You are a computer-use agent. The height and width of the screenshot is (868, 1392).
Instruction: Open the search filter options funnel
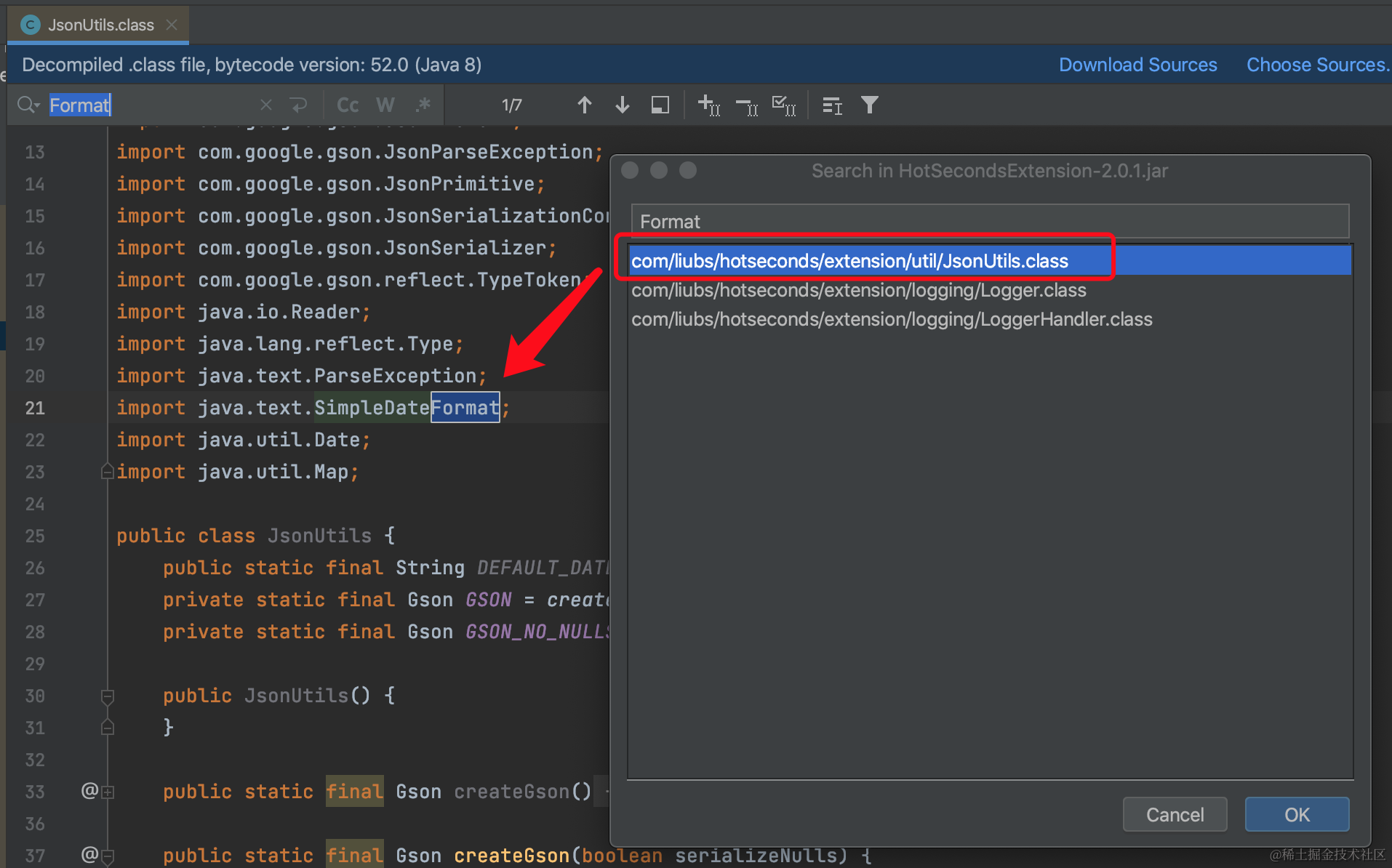(x=870, y=105)
